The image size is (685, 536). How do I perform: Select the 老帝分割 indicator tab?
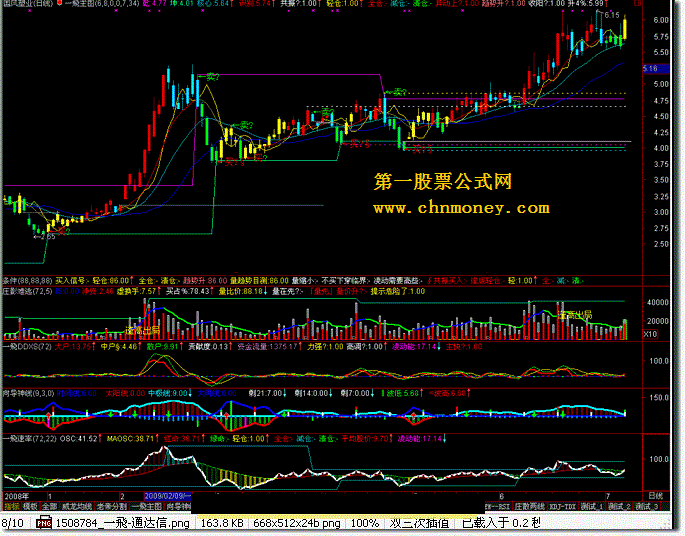click(111, 507)
